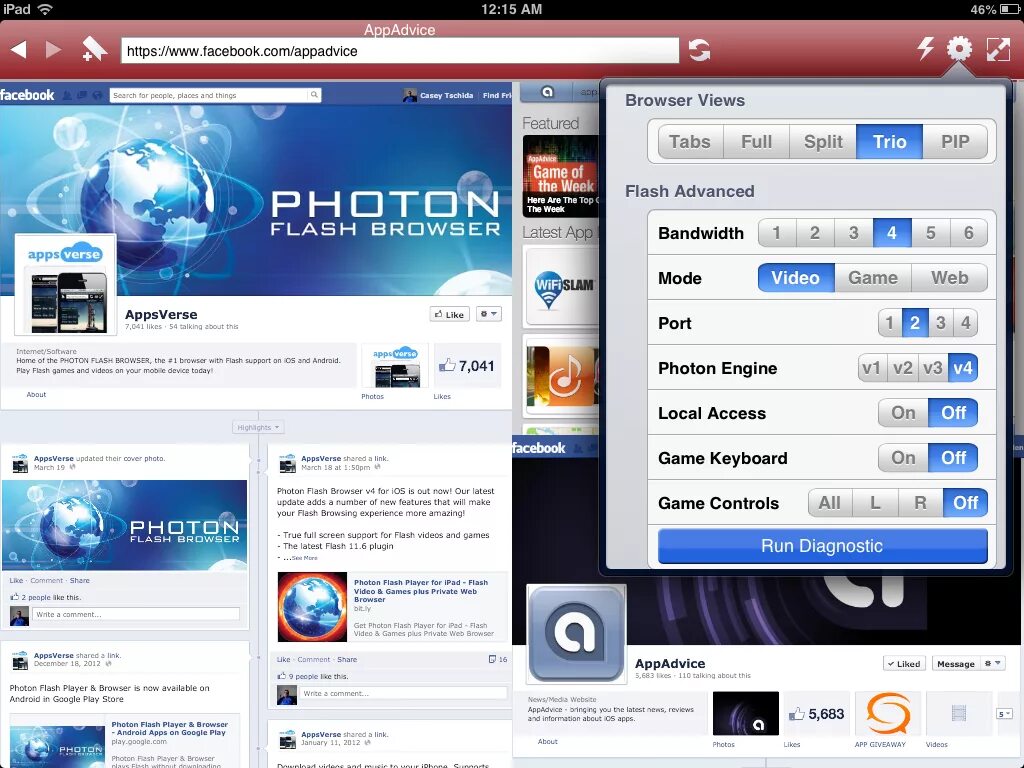Set Game Controls to All
This screenshot has width=1024, height=768.
829,503
